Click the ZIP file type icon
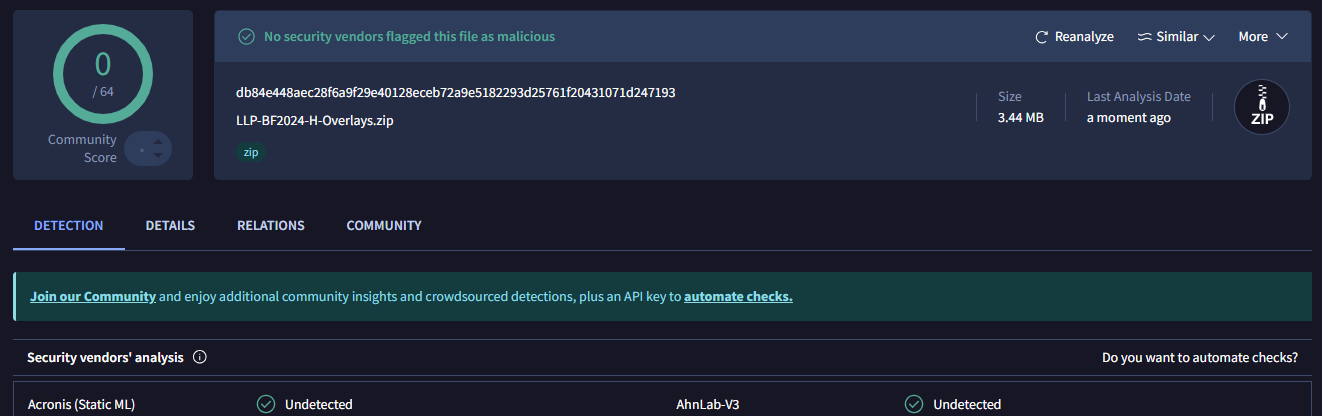 click(1261, 108)
